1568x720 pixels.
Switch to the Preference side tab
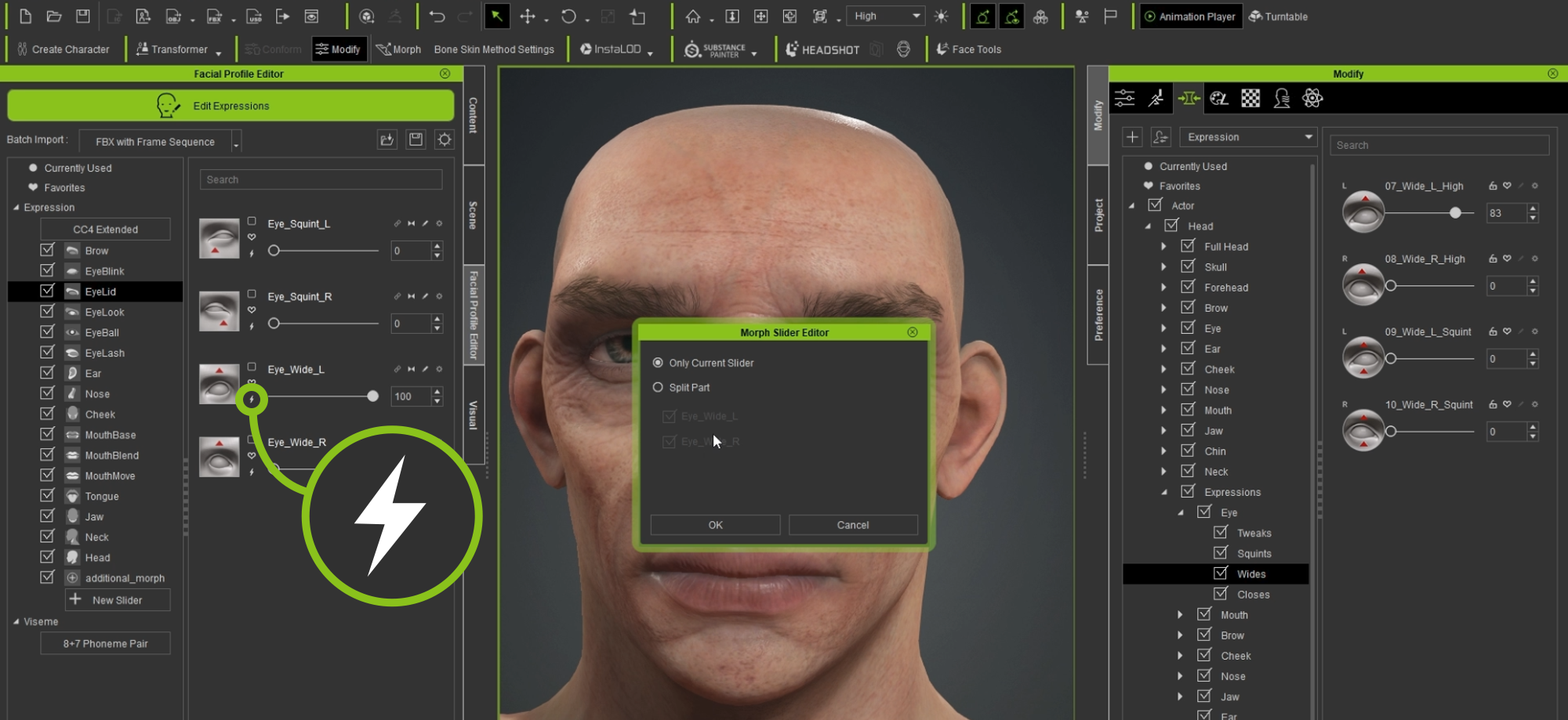[1098, 315]
